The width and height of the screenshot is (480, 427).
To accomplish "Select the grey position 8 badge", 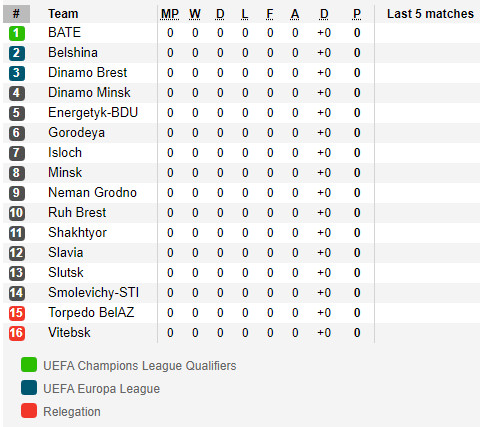I will (17, 173).
